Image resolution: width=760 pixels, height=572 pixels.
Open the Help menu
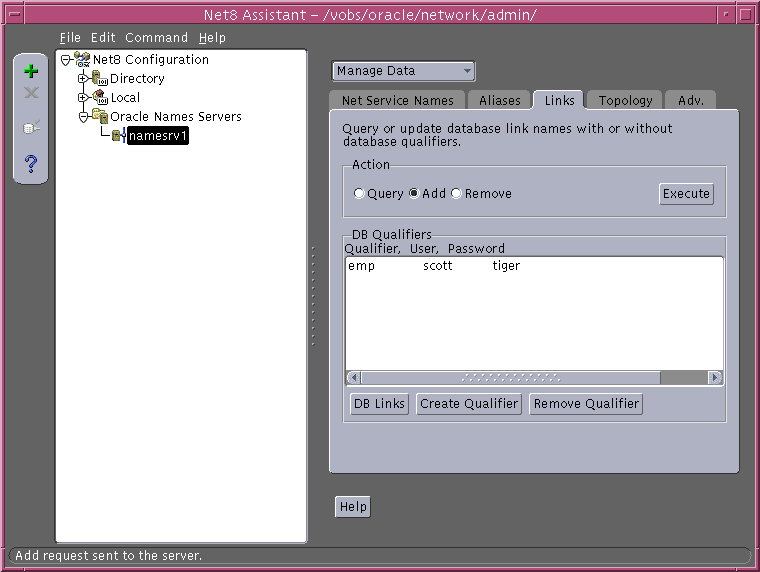212,37
